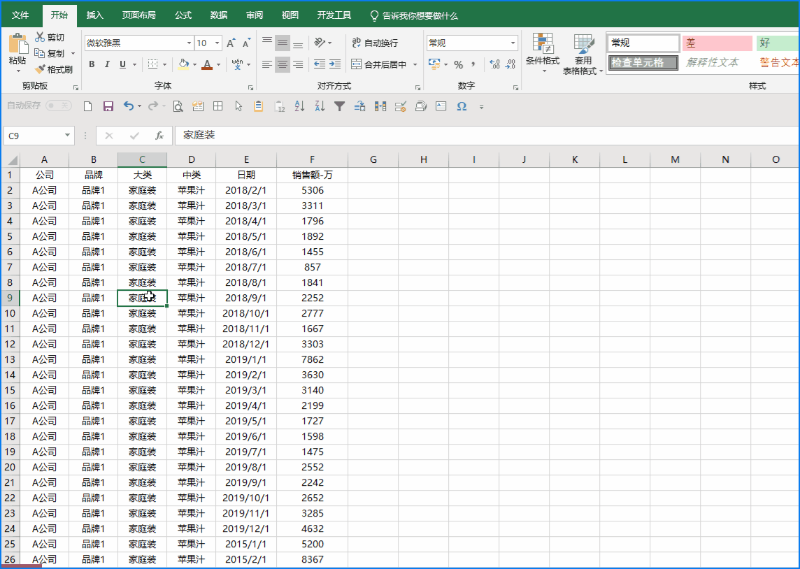Toggle the AutoSave switch

tap(58, 106)
